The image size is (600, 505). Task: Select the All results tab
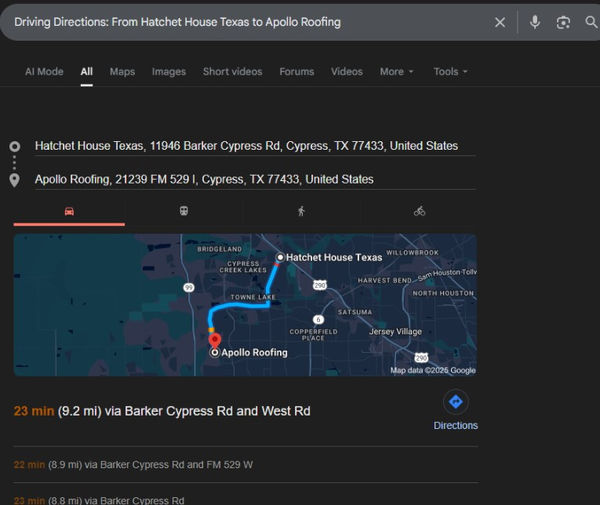(x=86, y=72)
